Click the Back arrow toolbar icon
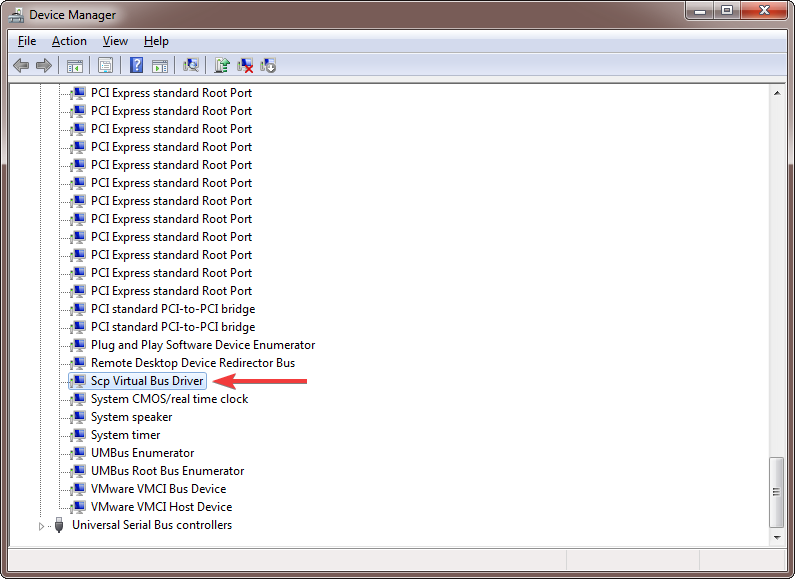 (21, 65)
